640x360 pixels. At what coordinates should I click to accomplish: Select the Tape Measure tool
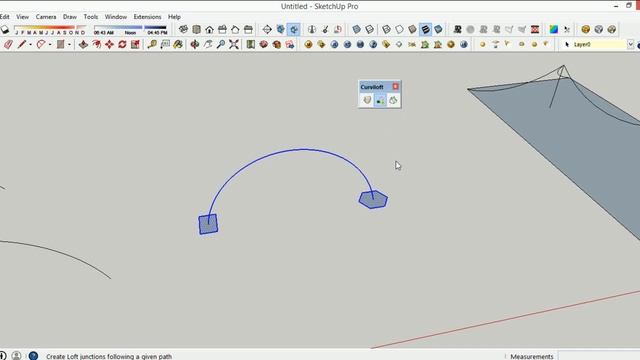pos(152,44)
